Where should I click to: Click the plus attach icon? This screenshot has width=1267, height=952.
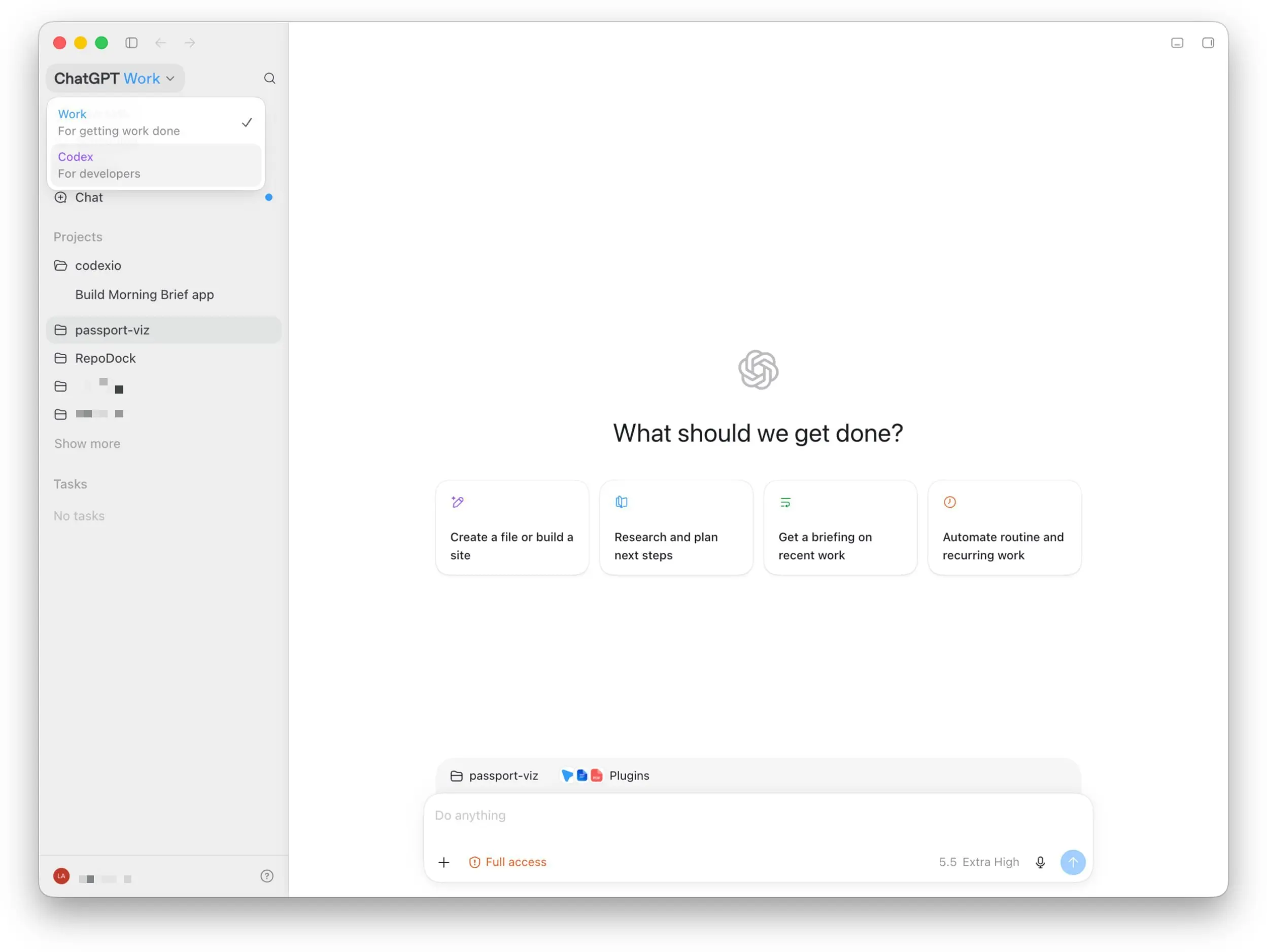(x=444, y=862)
